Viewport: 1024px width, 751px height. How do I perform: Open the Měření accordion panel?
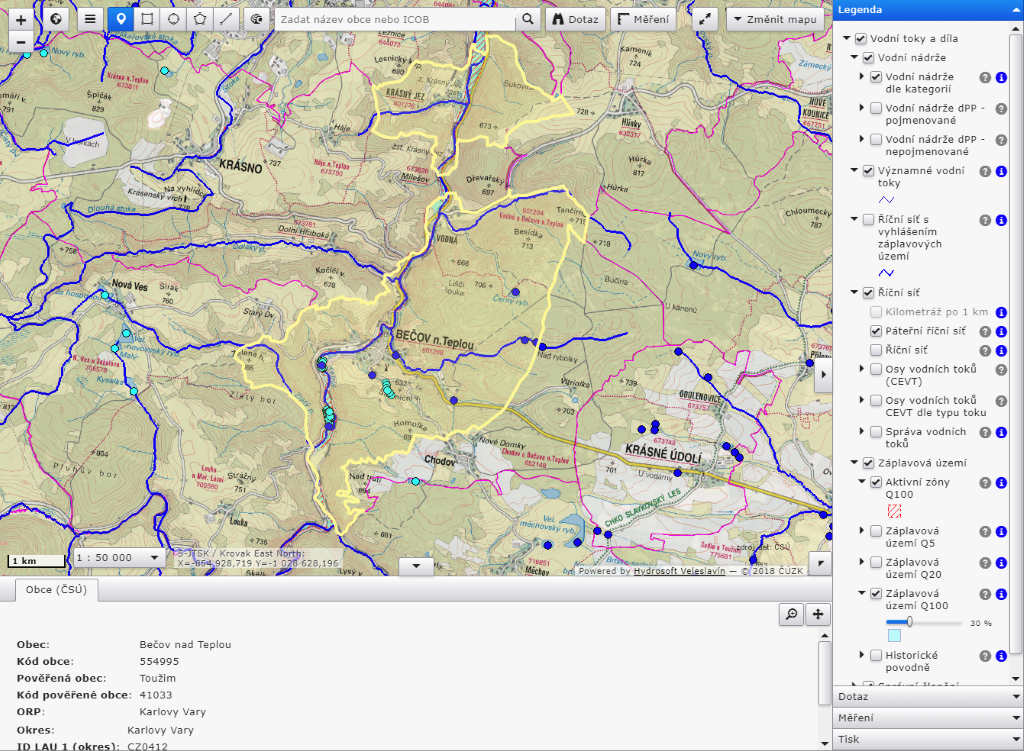point(928,718)
